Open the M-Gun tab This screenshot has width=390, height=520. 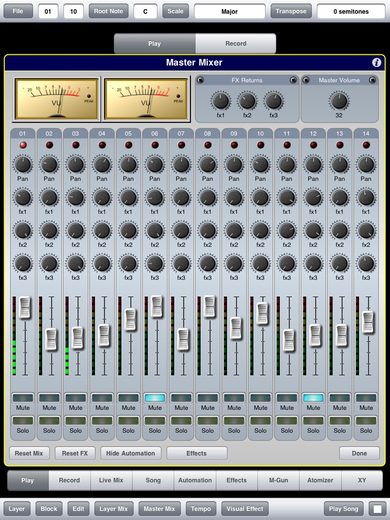pyautogui.click(x=278, y=480)
